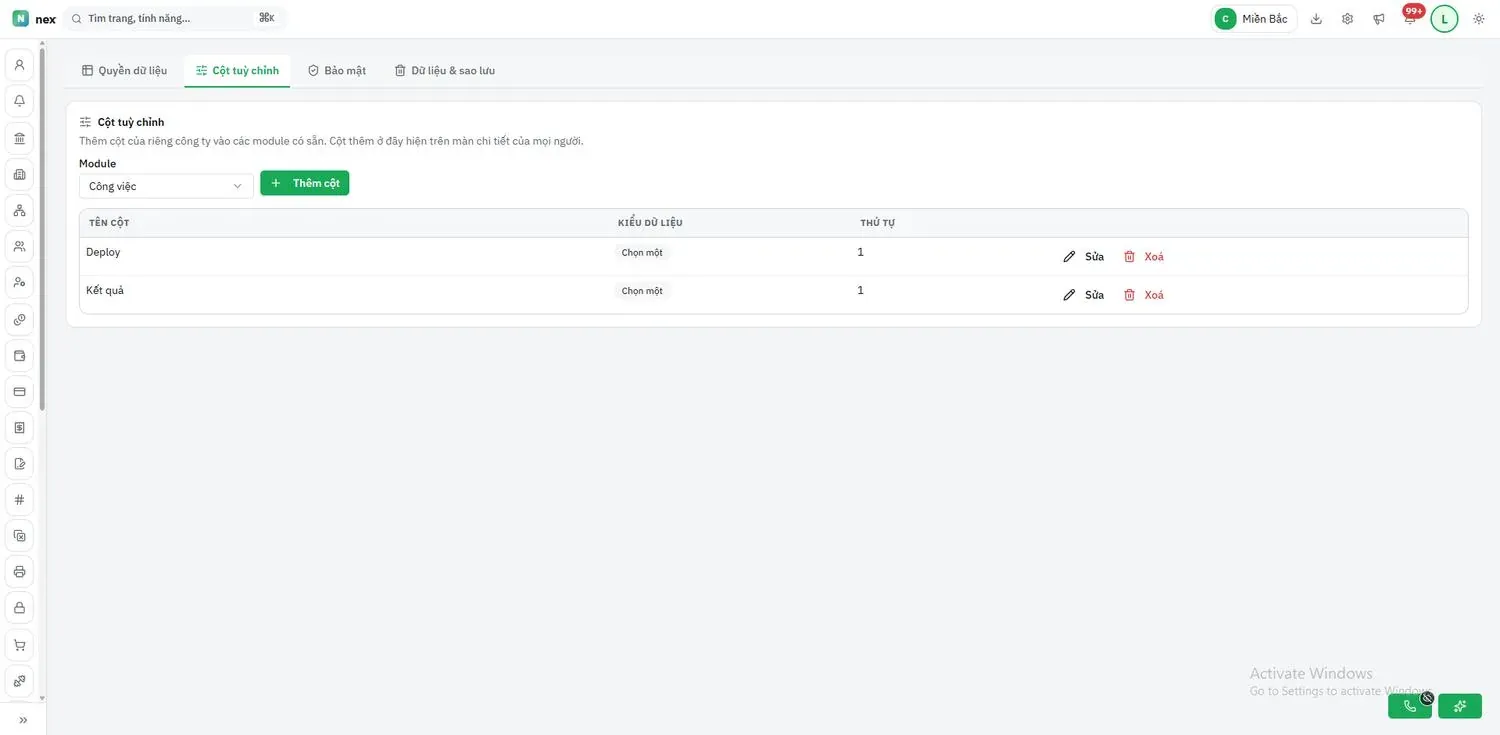Open the printer icon in the sidebar

(x=19, y=572)
